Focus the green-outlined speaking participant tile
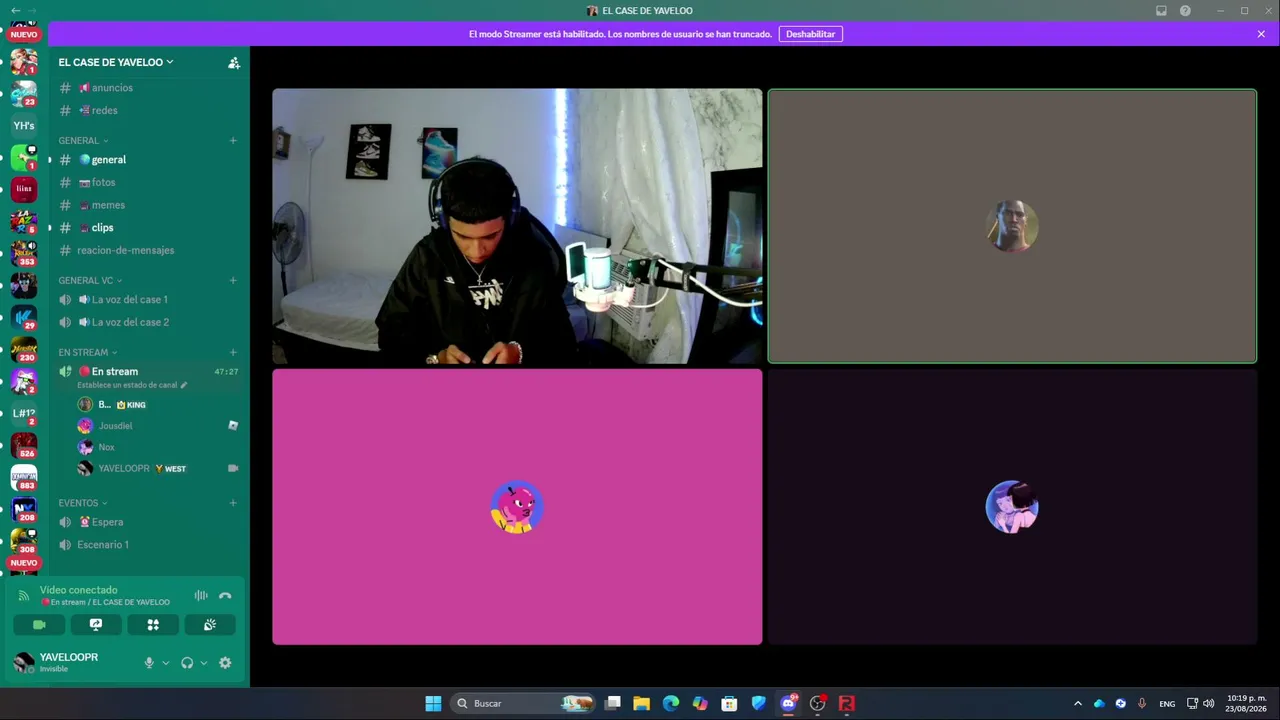The image size is (1280, 720). point(1012,227)
